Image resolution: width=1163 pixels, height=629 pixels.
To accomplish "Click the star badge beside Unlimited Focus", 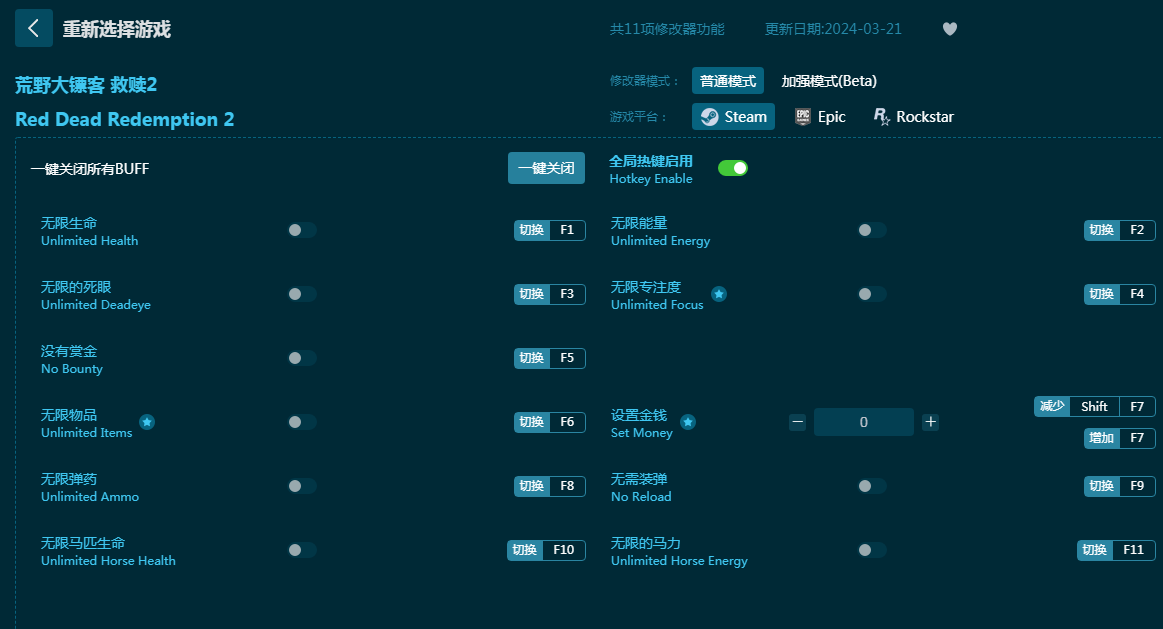I will pos(719,294).
